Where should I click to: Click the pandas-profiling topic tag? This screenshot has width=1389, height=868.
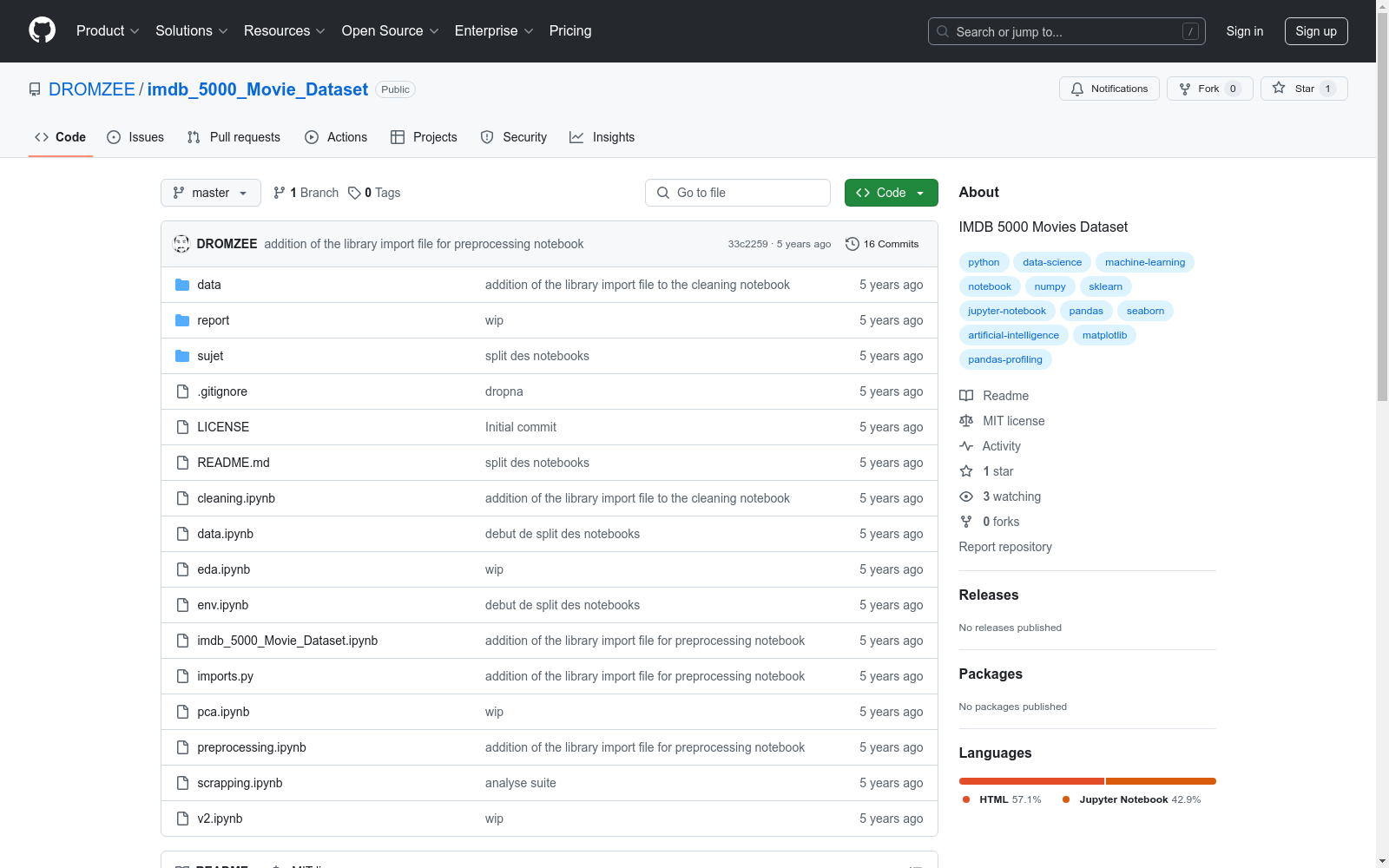point(1005,359)
